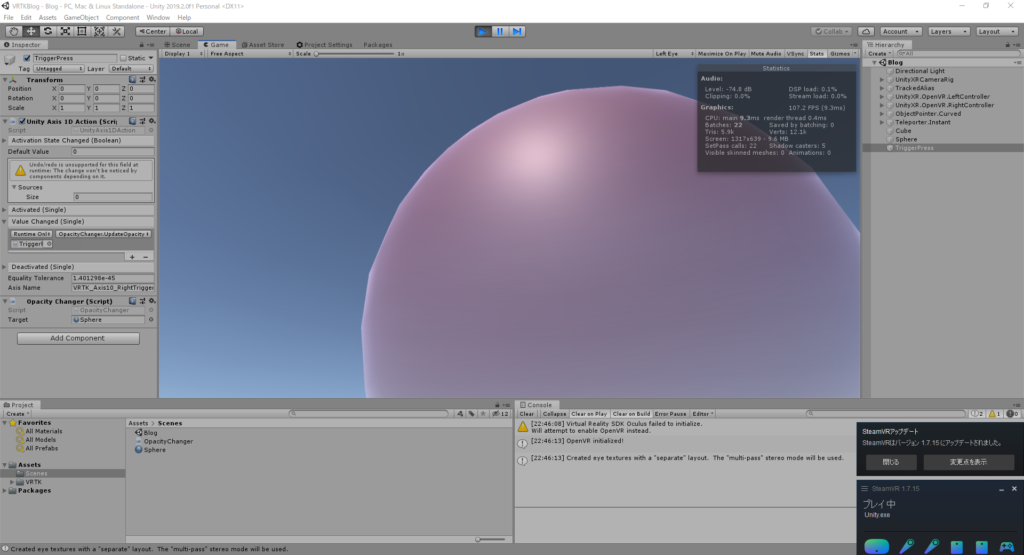The height and width of the screenshot is (555, 1024).
Task: Expand UnityXRCameraRig in Hierarchy
Action: [x=882, y=80]
